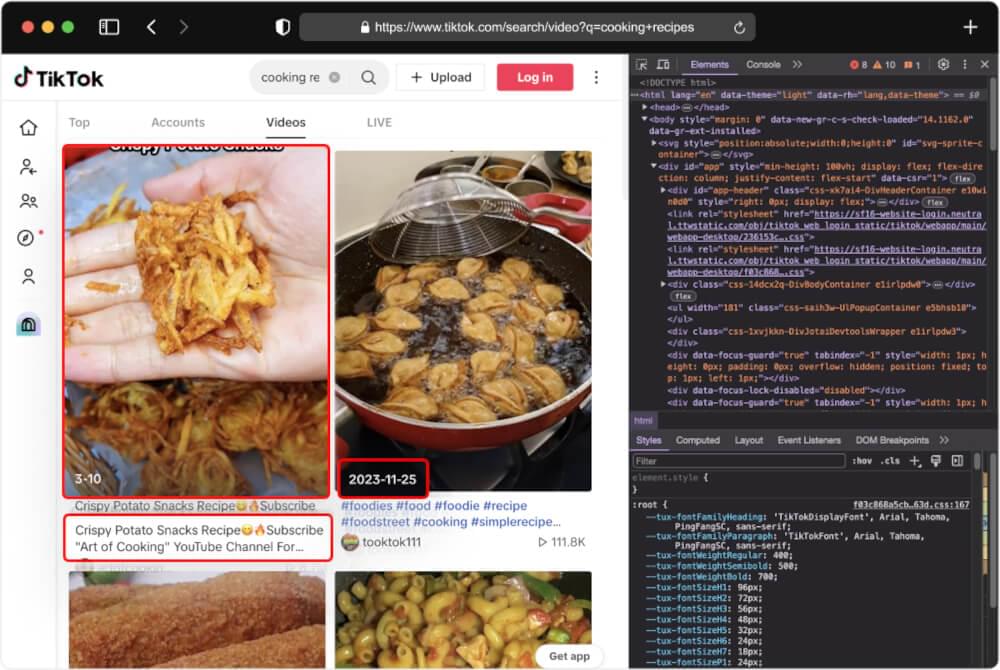Clear the search text with the X icon
This screenshot has width=1000, height=670.
(x=334, y=77)
